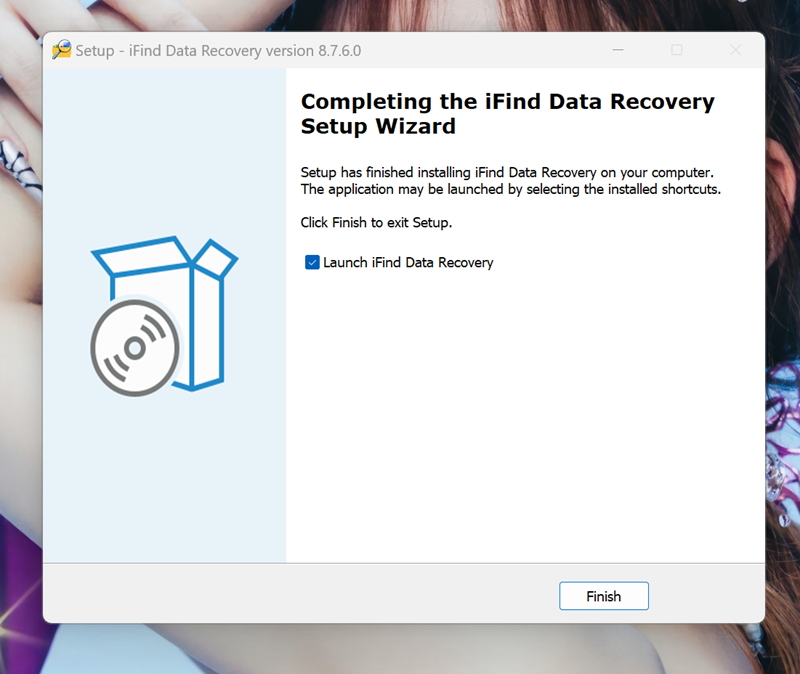Click the desktop wallpaper below the setup window

(x=400, y=650)
